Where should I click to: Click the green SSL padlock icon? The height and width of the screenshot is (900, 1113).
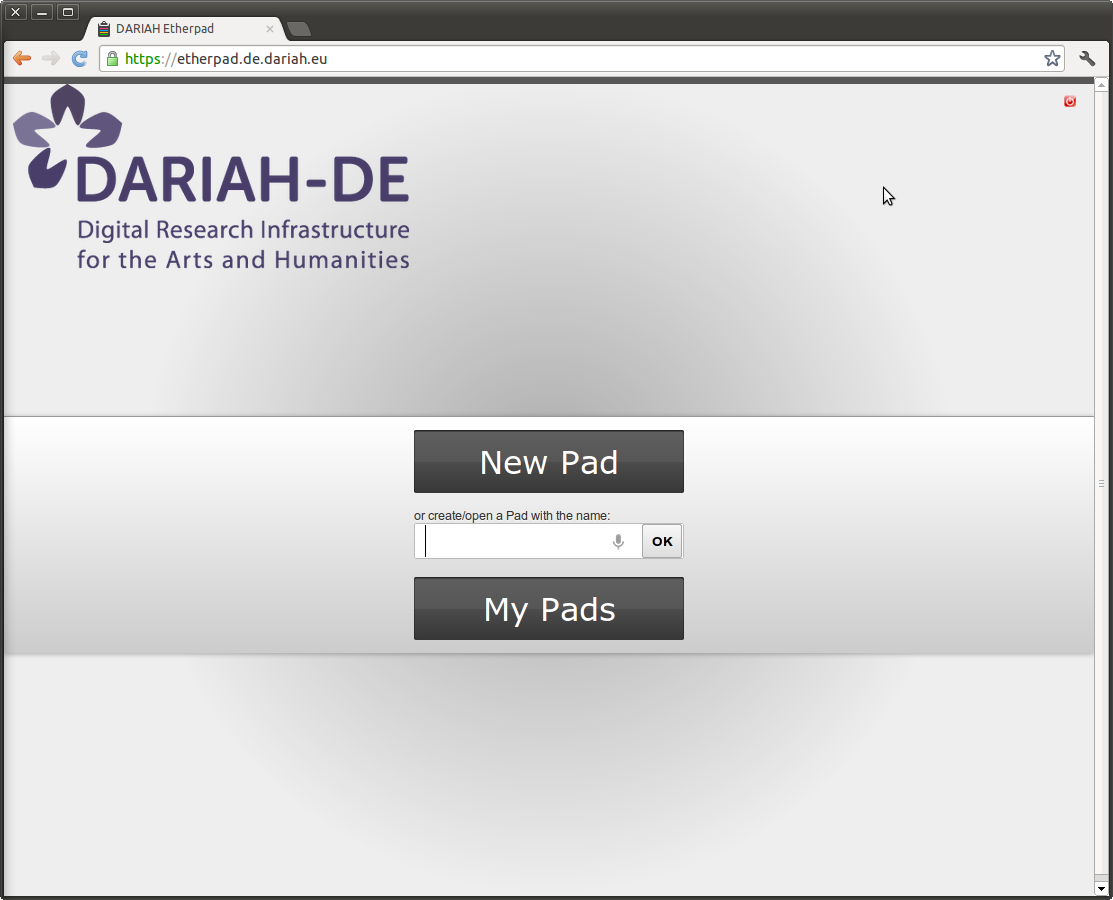tap(112, 59)
